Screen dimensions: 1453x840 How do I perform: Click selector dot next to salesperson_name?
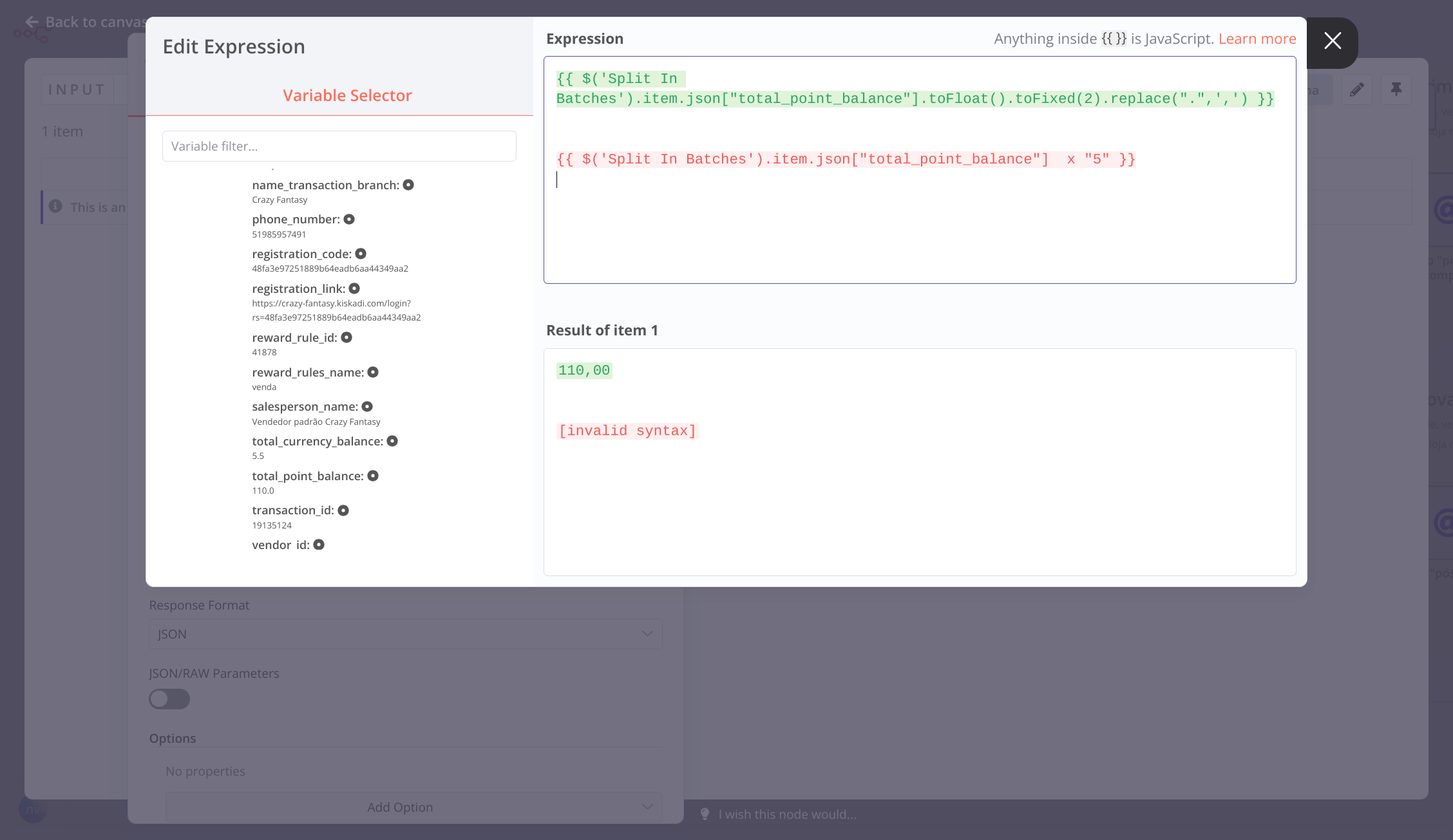pyautogui.click(x=367, y=407)
